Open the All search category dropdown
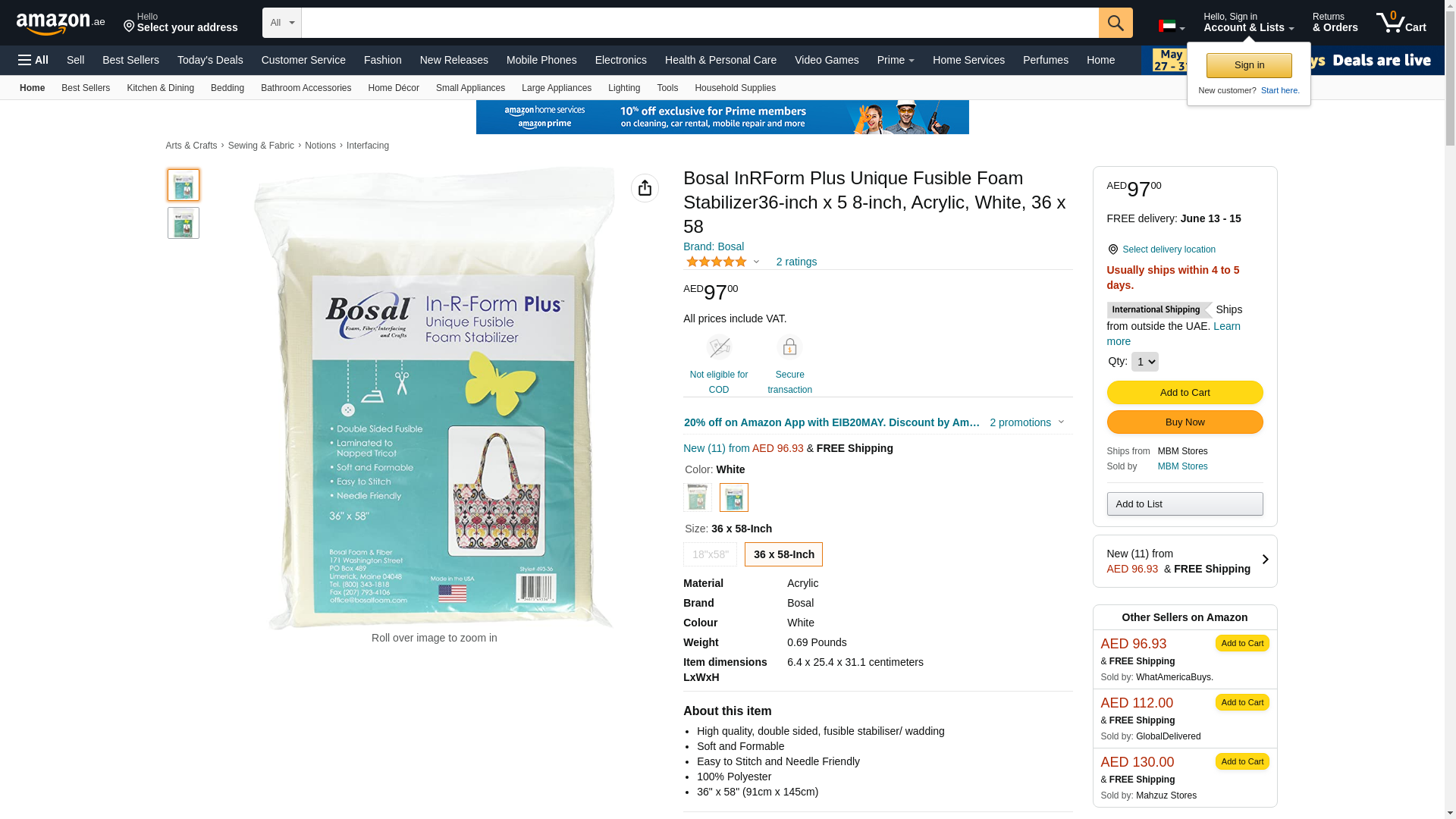Screen dimensions: 1456x819 point(282,23)
